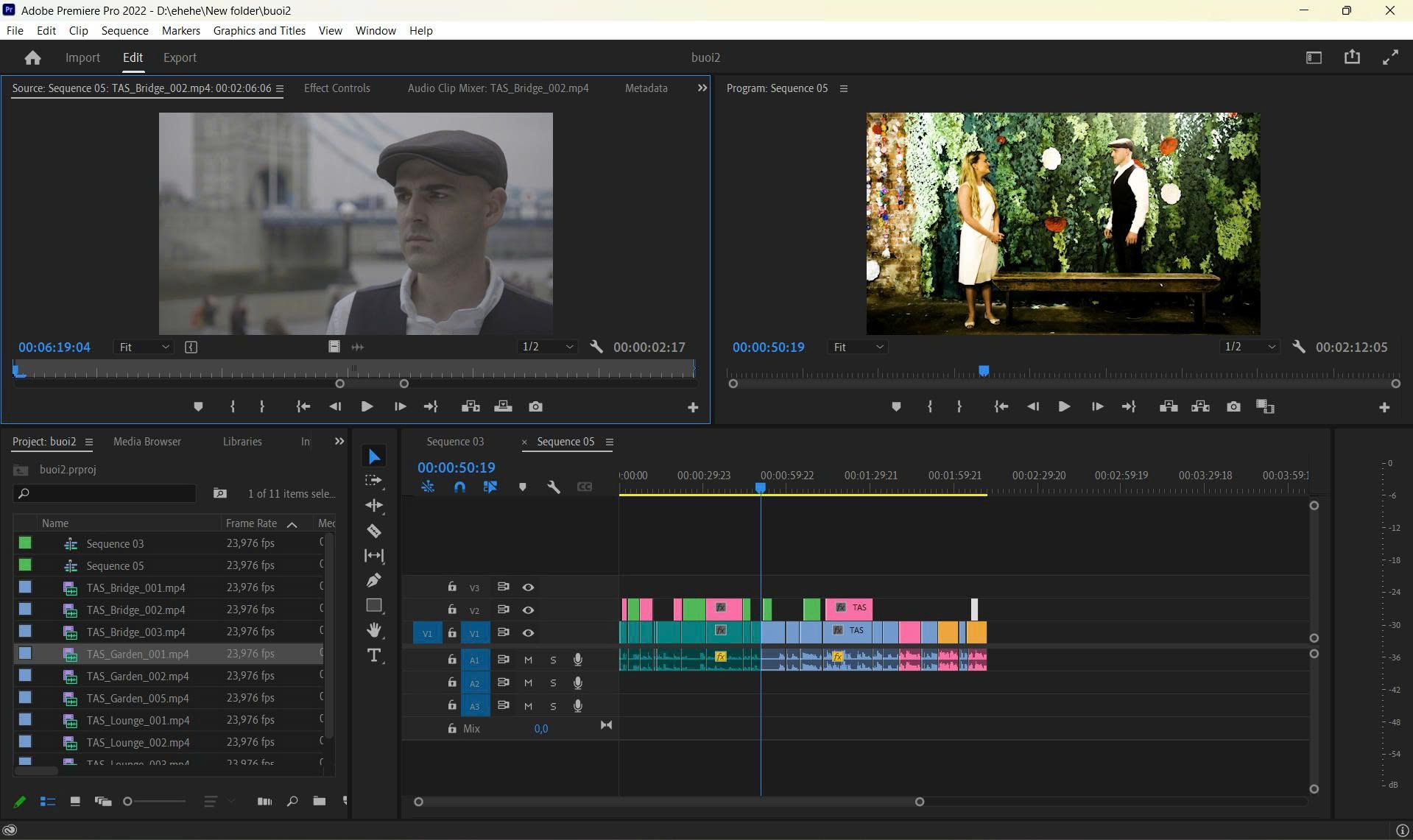Viewport: 1413px width, 840px height.
Task: Play the Program monitor
Action: click(1064, 406)
